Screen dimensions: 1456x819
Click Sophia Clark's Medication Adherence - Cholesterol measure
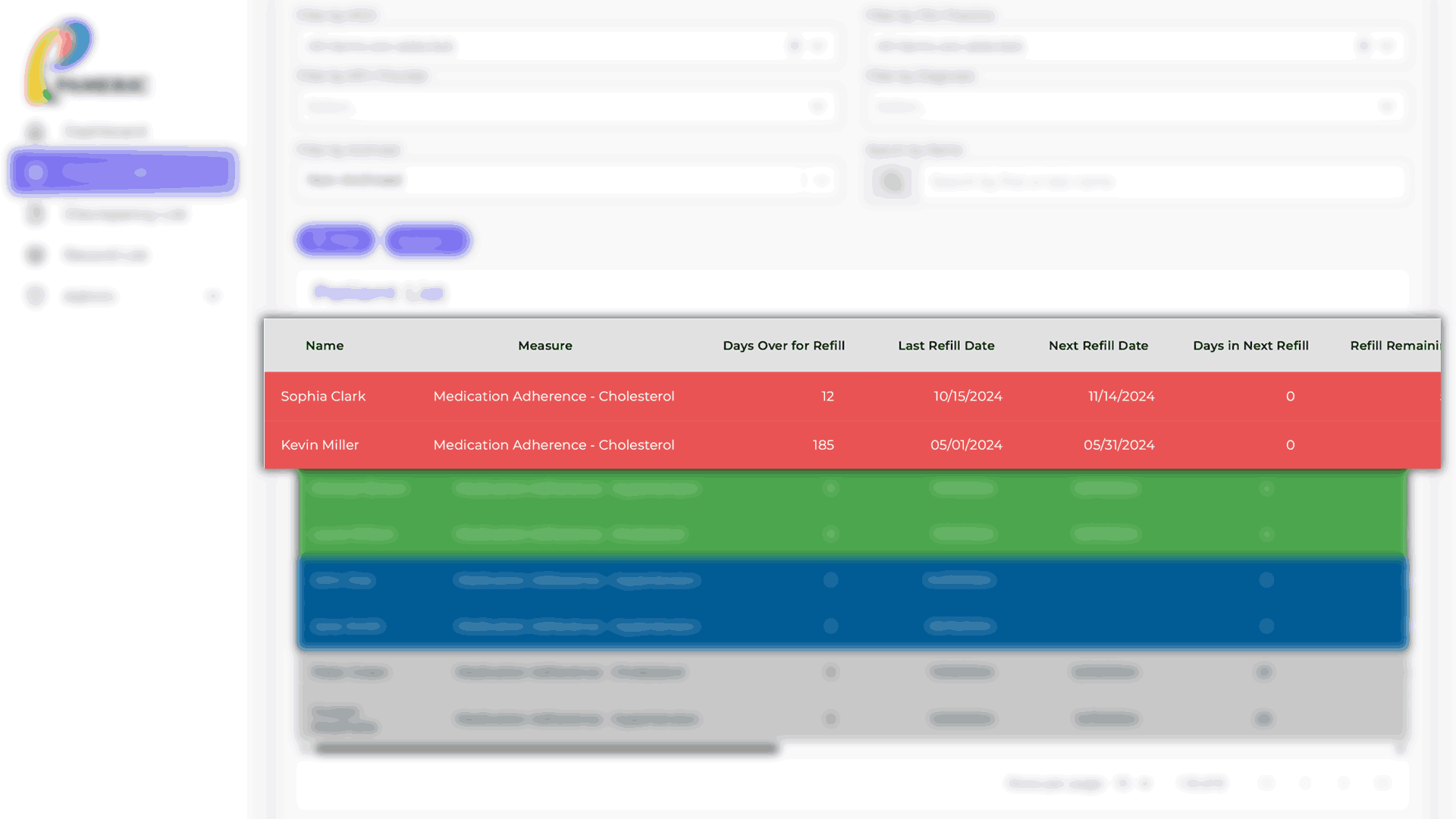click(x=554, y=397)
